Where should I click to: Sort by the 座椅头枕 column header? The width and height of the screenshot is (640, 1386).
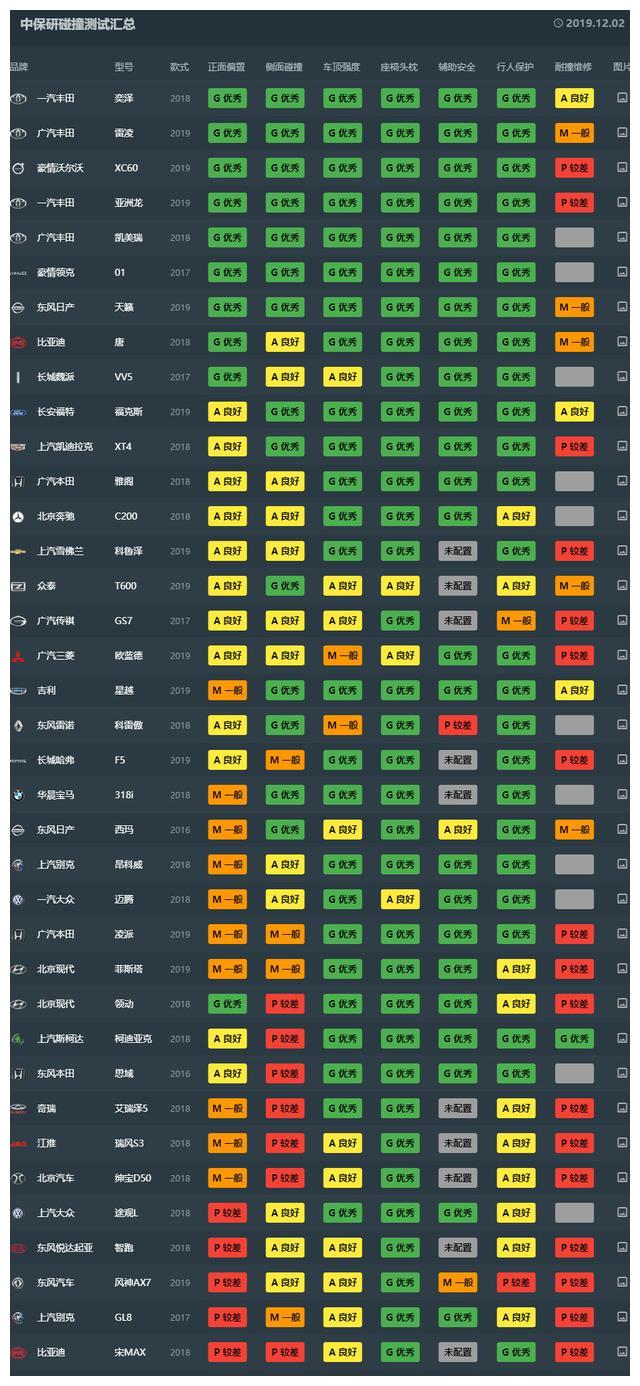point(400,66)
